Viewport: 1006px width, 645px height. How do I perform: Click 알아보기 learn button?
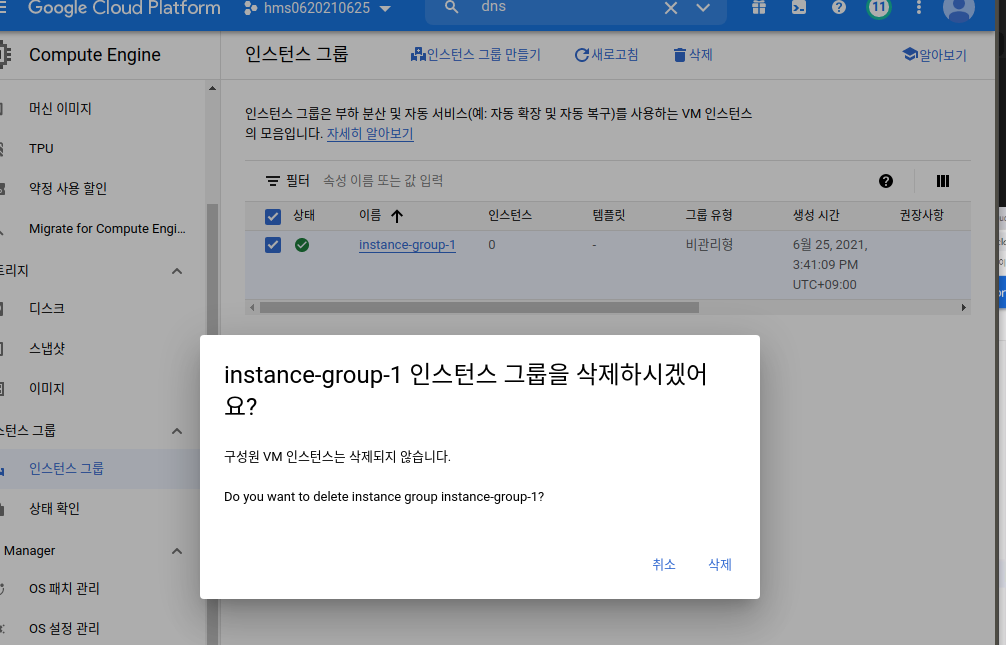pos(934,55)
